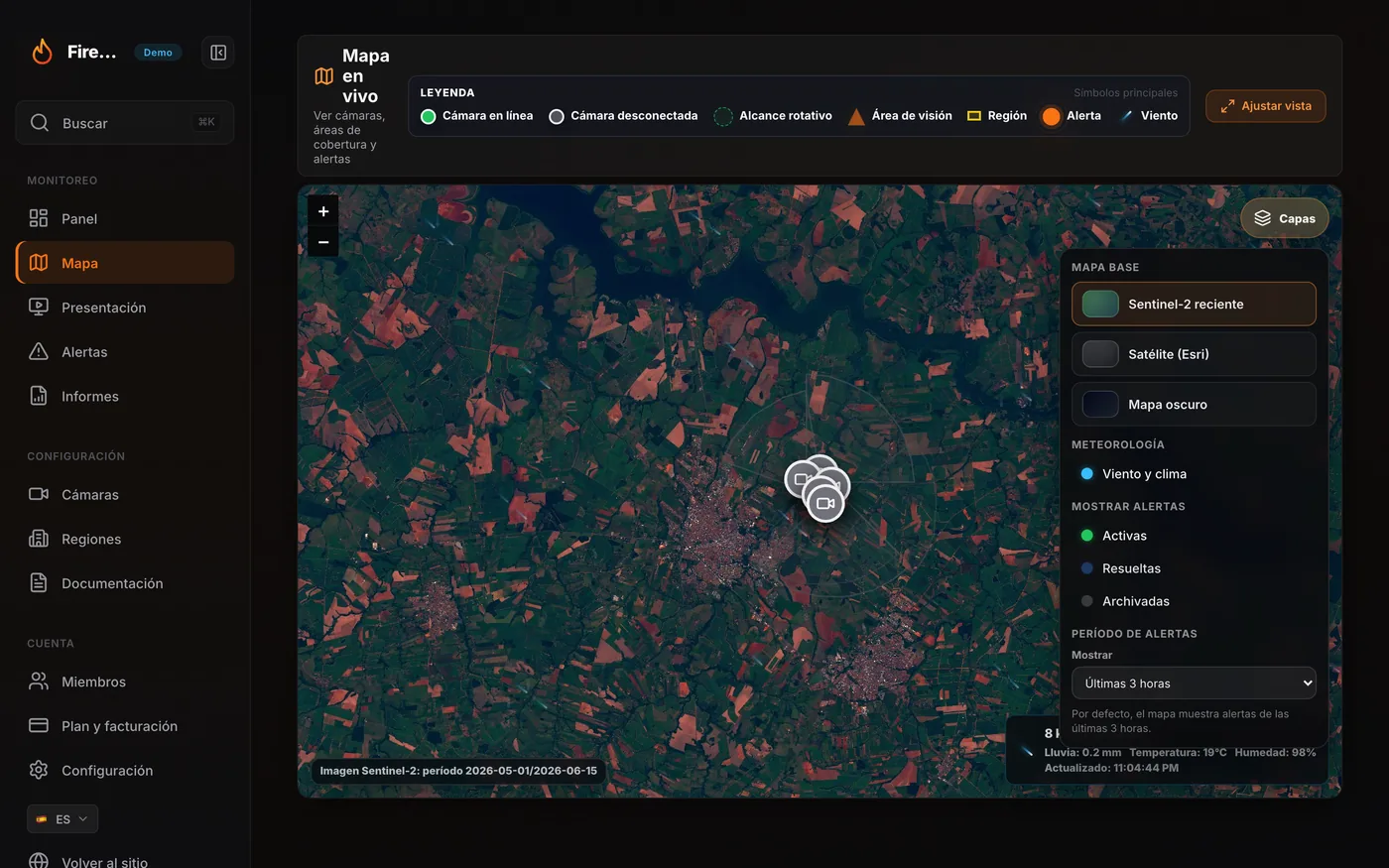Select Mapa oscuro base map
The height and width of the screenshot is (868, 1389).
pos(1194,404)
